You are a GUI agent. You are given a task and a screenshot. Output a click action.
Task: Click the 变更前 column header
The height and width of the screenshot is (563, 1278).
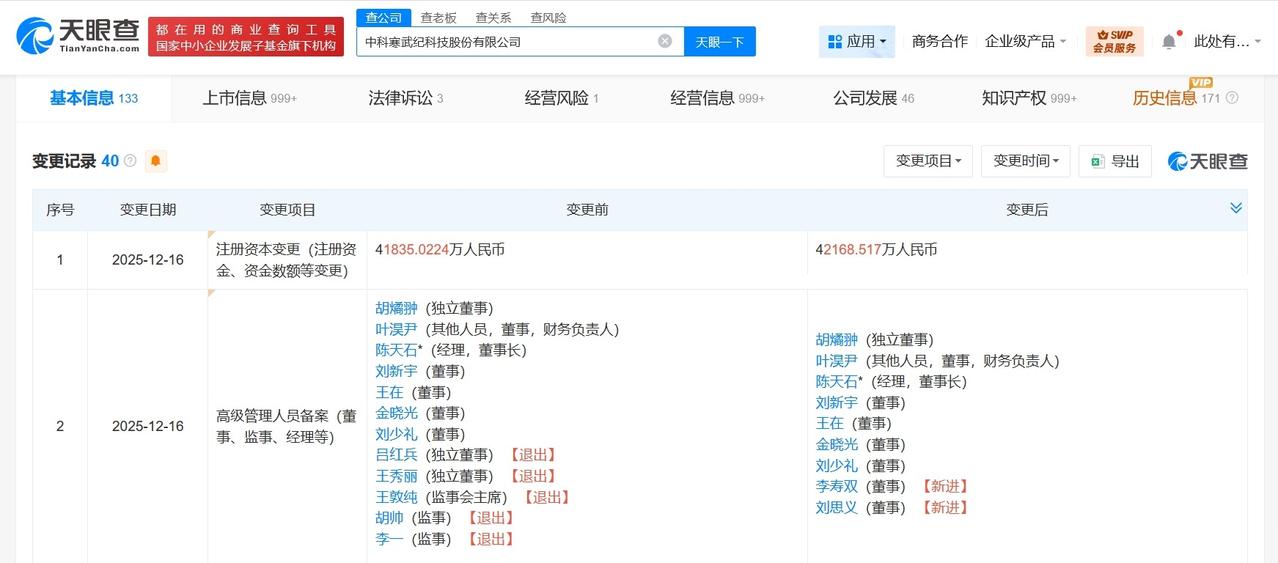pos(587,210)
